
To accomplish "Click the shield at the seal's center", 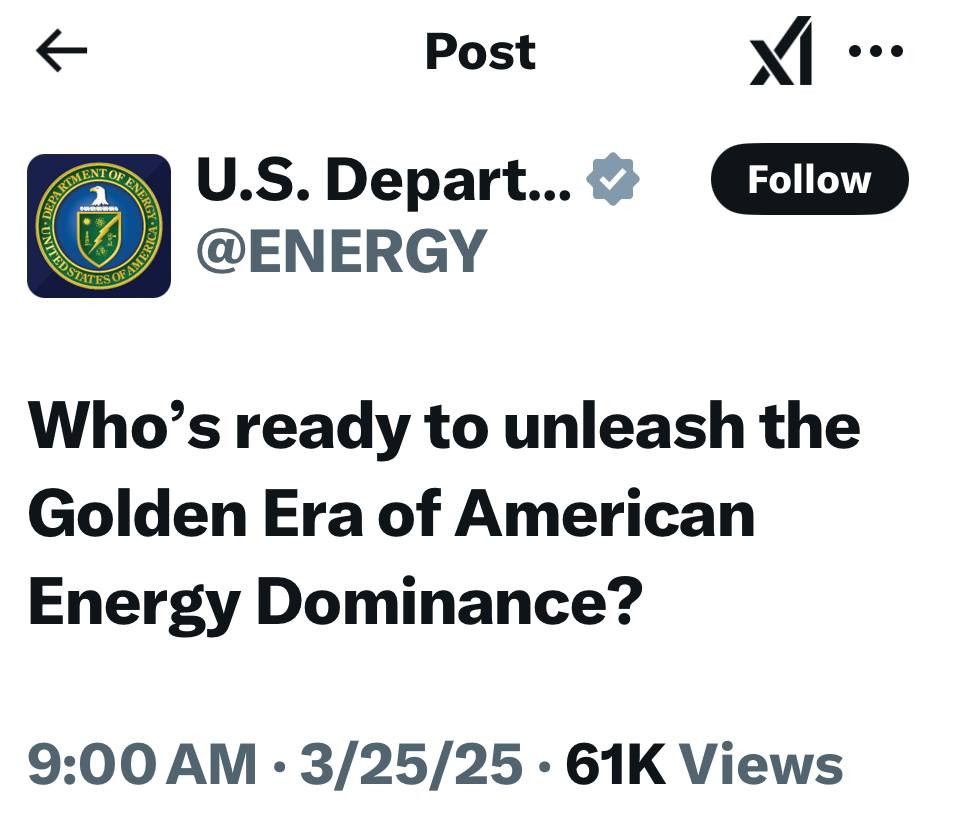I will tap(99, 231).
